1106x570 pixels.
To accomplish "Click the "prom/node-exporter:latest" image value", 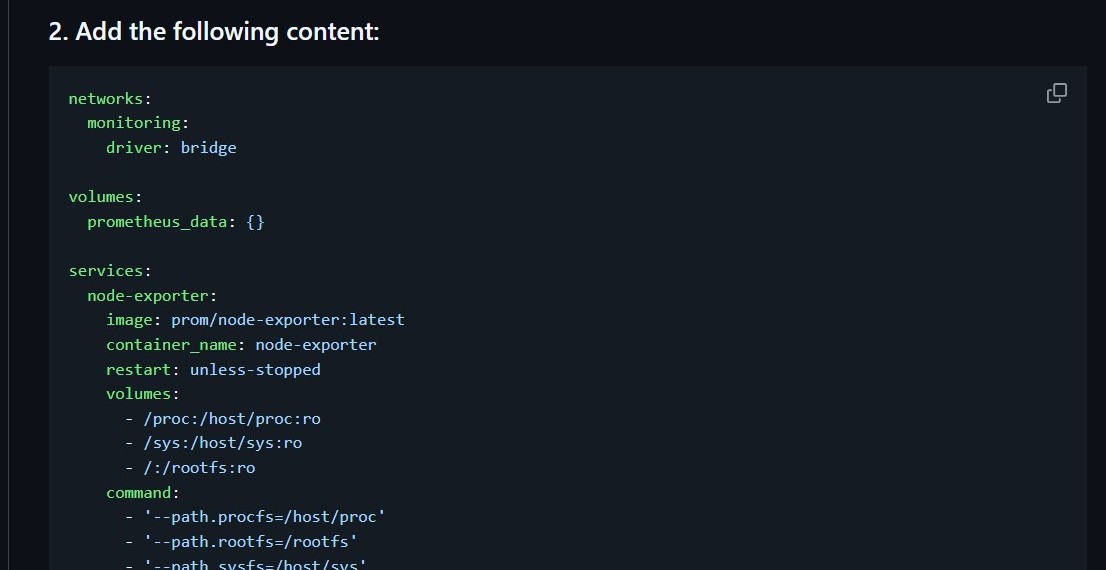I will click(x=288, y=320).
